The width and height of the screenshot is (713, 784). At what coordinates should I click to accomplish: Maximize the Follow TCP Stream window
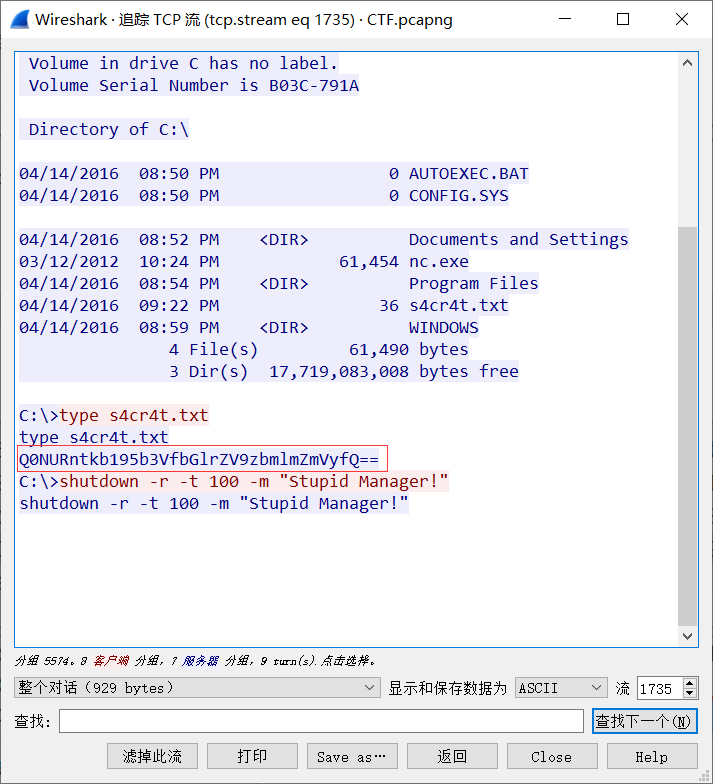[623, 20]
